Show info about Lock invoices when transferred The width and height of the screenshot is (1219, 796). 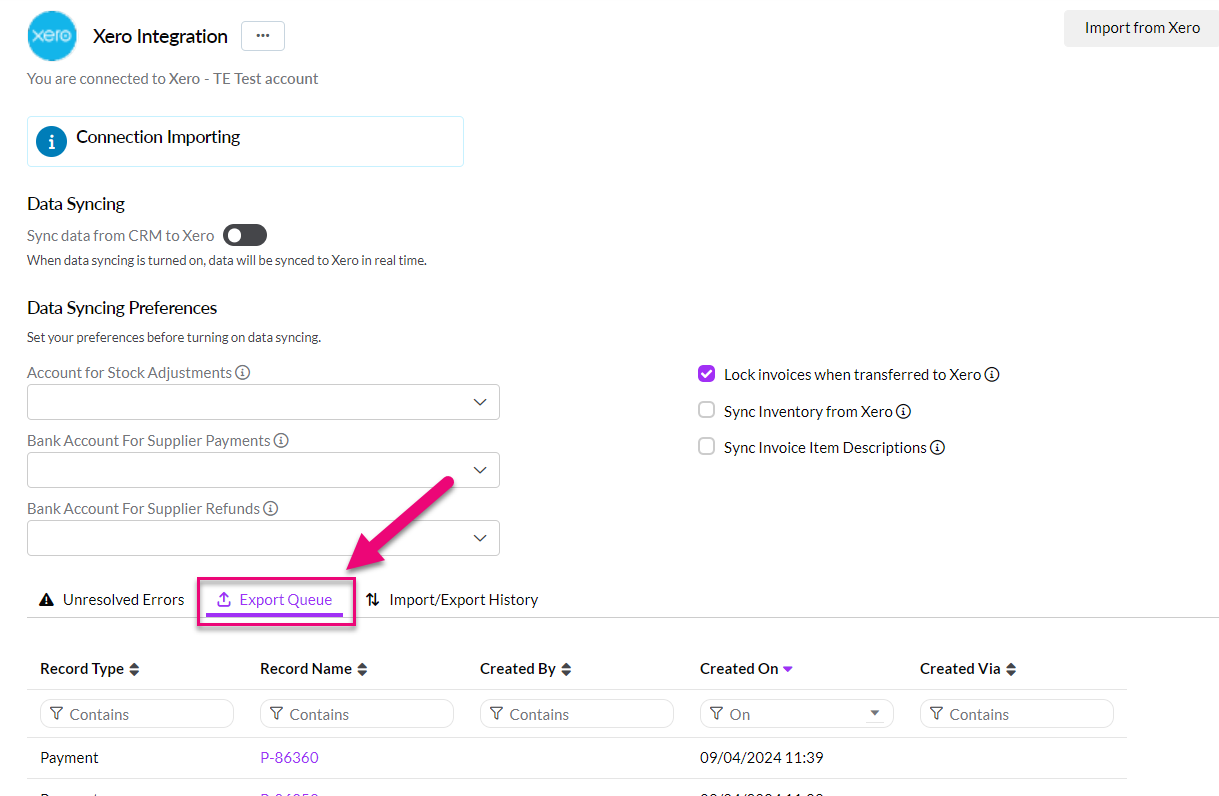(992, 375)
